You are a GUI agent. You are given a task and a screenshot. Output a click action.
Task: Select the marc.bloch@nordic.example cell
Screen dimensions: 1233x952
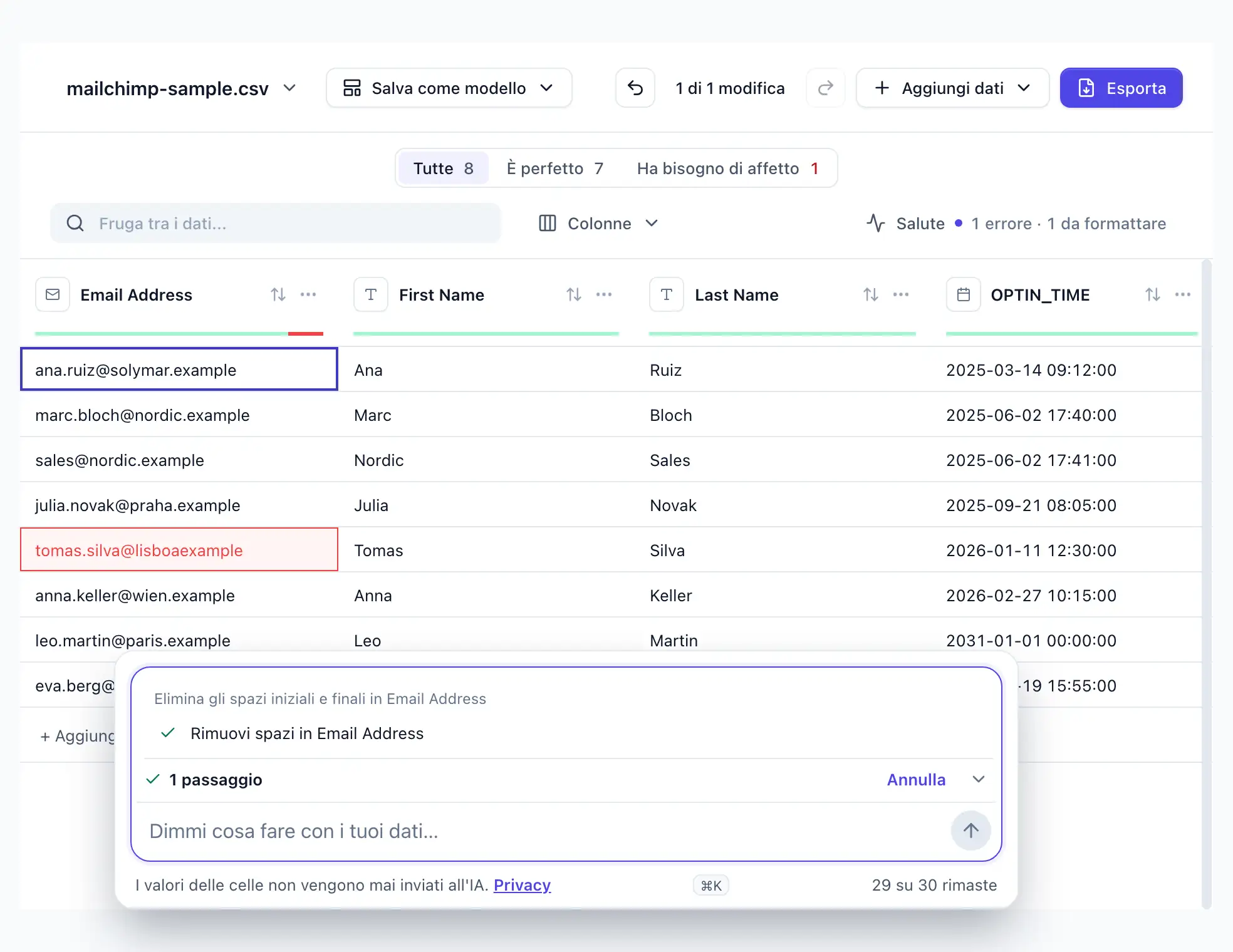coord(179,415)
